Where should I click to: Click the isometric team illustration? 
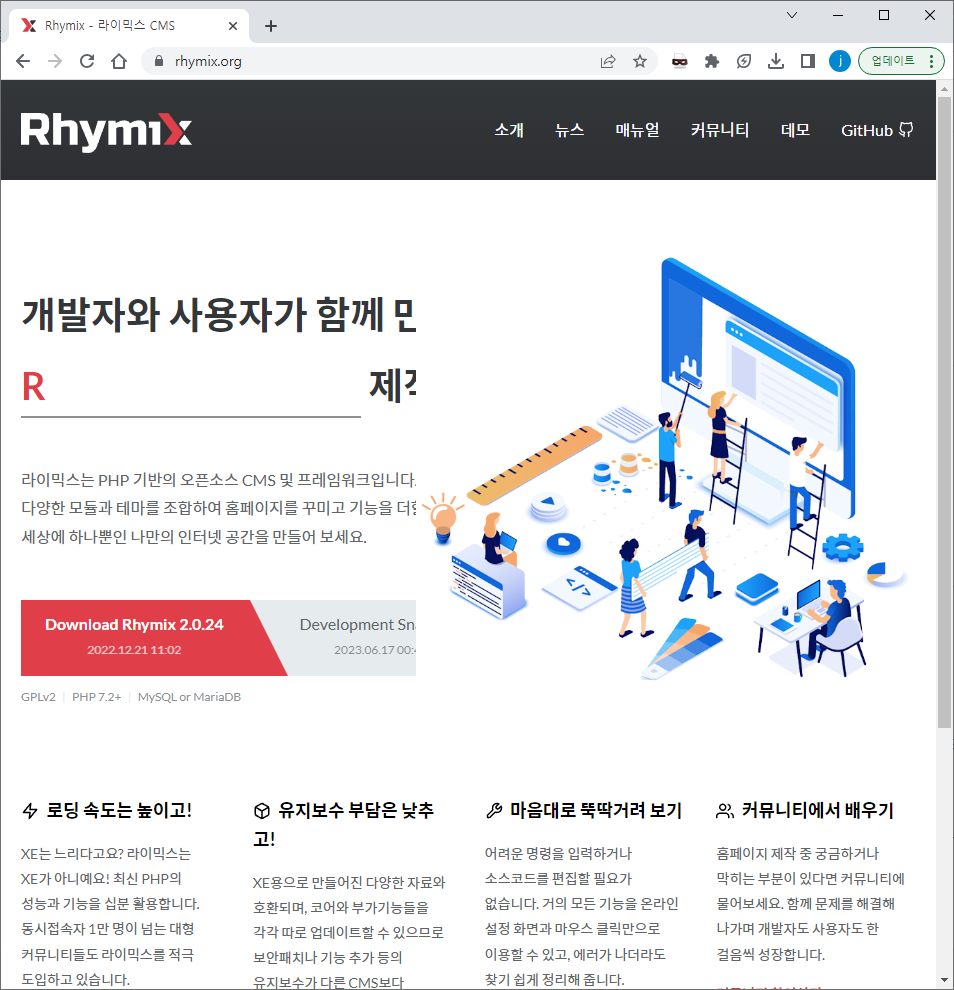point(663,467)
